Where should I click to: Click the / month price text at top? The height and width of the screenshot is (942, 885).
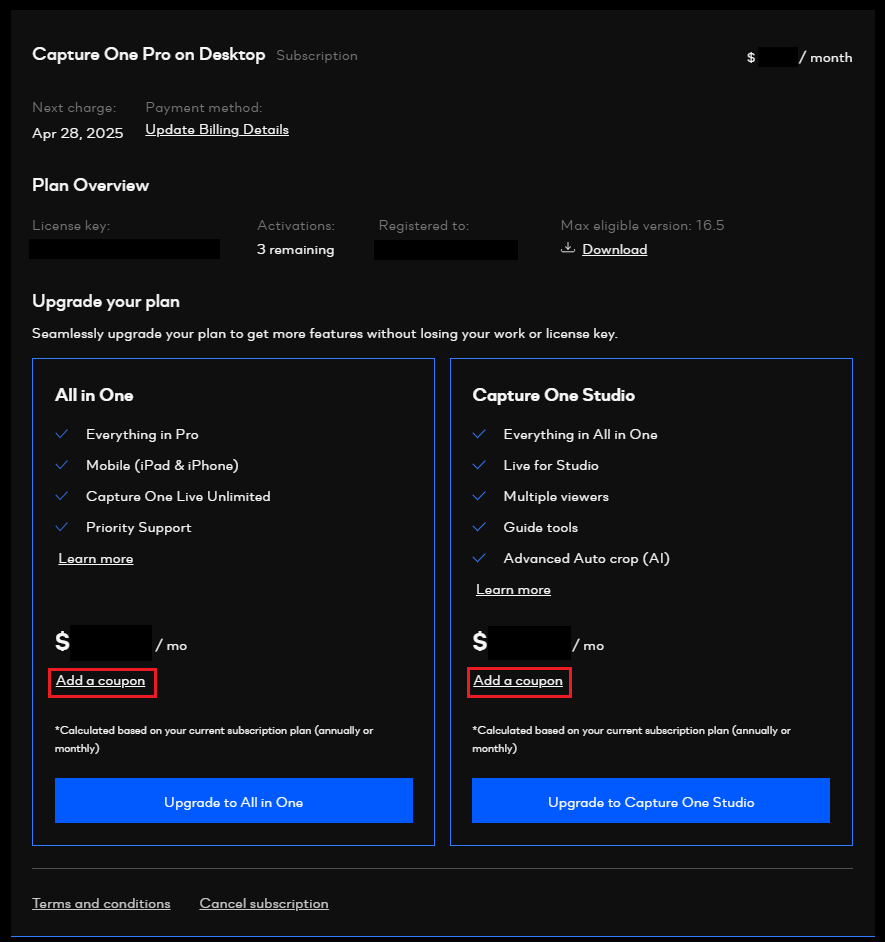(826, 58)
